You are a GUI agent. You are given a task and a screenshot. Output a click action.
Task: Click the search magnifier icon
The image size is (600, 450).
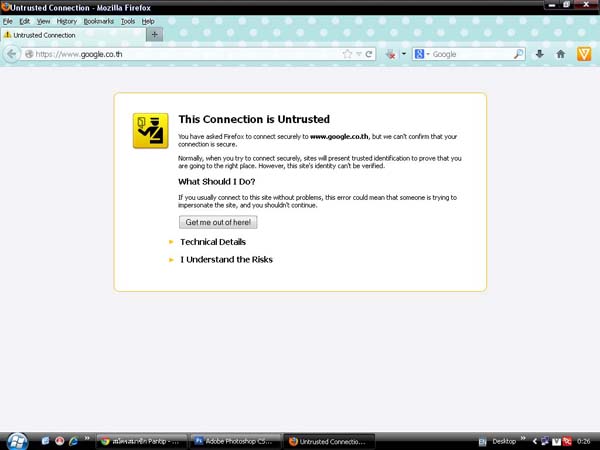[519, 54]
